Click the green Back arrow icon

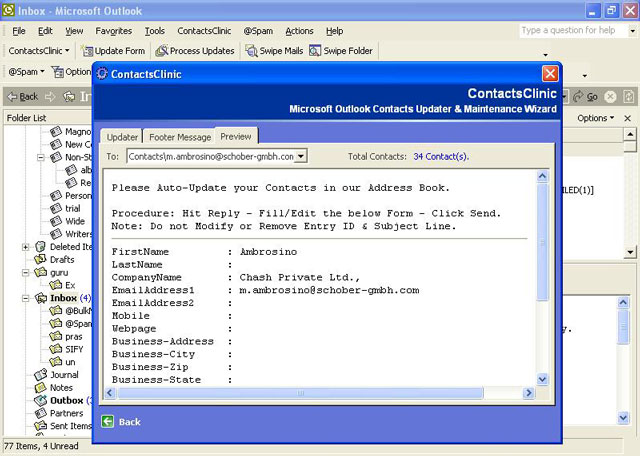point(108,421)
